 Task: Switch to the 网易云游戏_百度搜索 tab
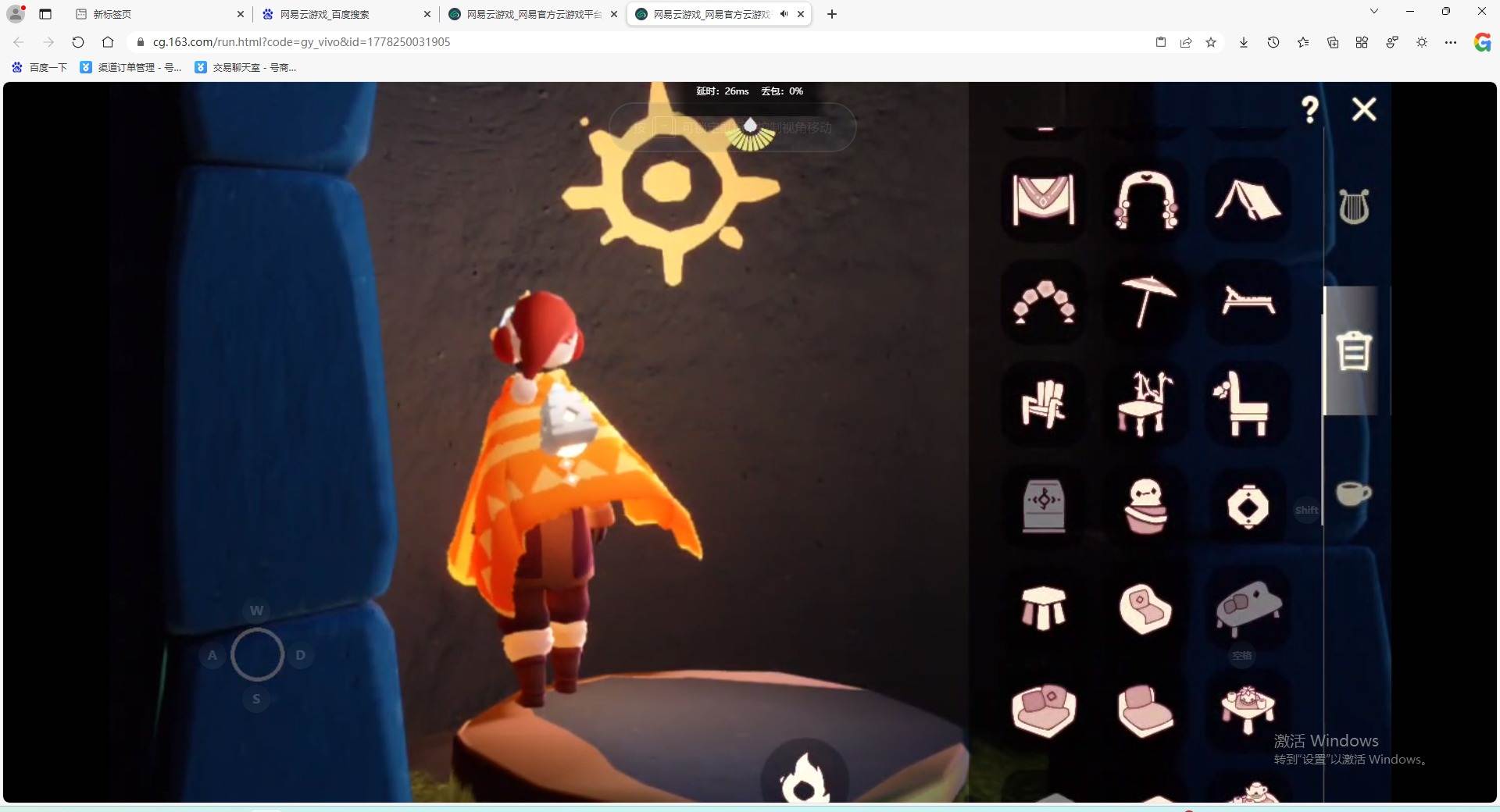(346, 14)
